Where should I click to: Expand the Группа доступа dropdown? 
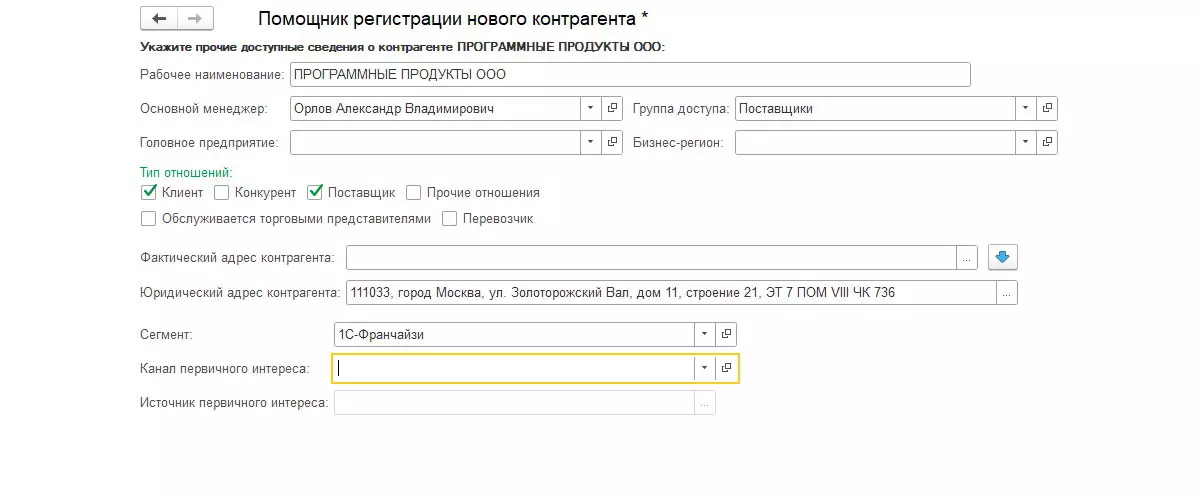click(x=1025, y=108)
